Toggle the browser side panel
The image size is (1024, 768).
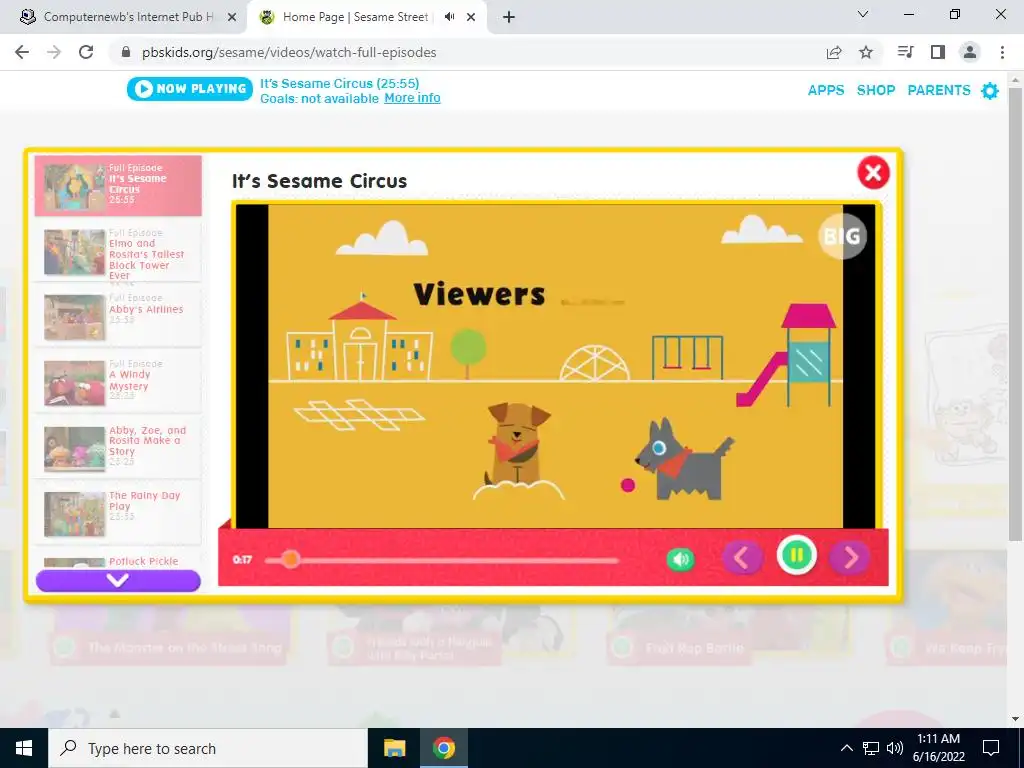click(x=938, y=52)
